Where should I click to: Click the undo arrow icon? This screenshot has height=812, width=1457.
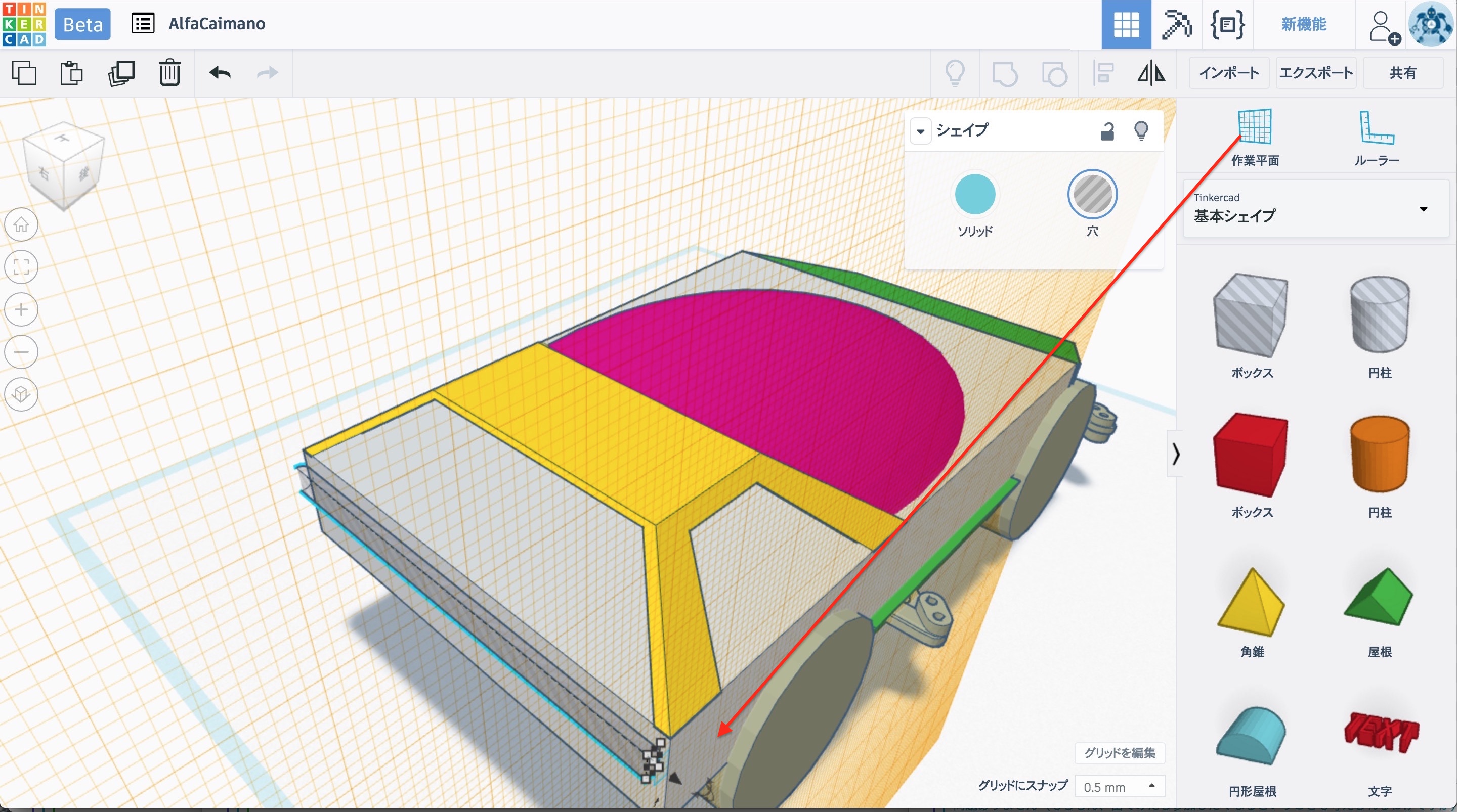pos(220,73)
